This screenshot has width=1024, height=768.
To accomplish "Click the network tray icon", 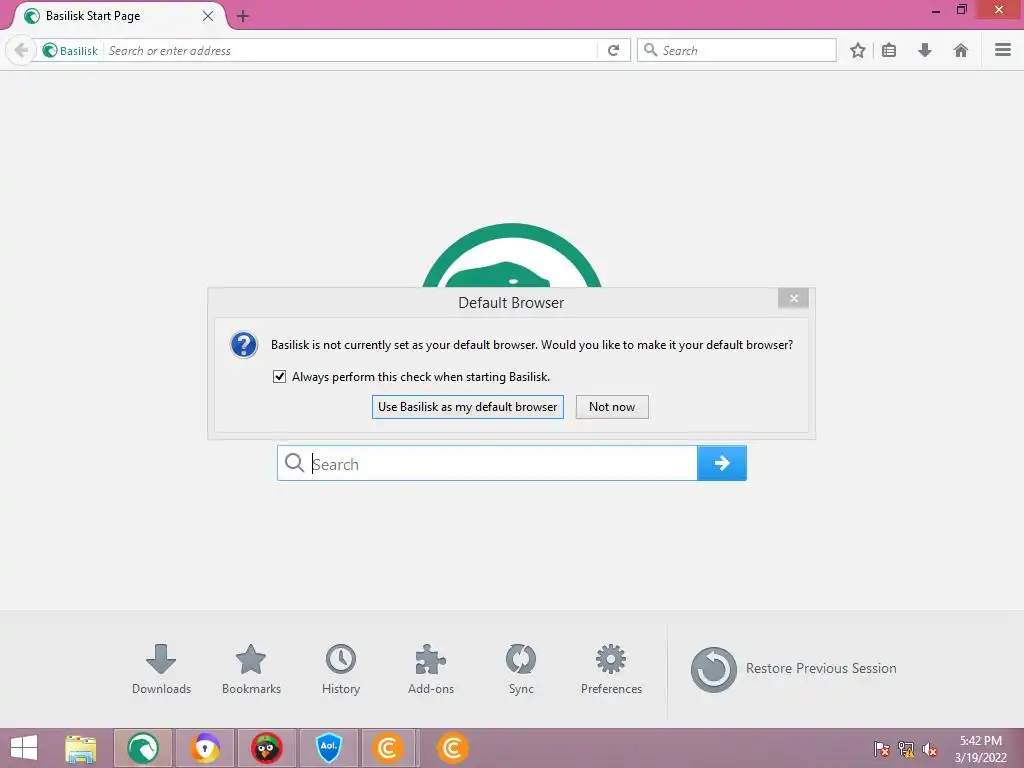I will tap(906, 749).
